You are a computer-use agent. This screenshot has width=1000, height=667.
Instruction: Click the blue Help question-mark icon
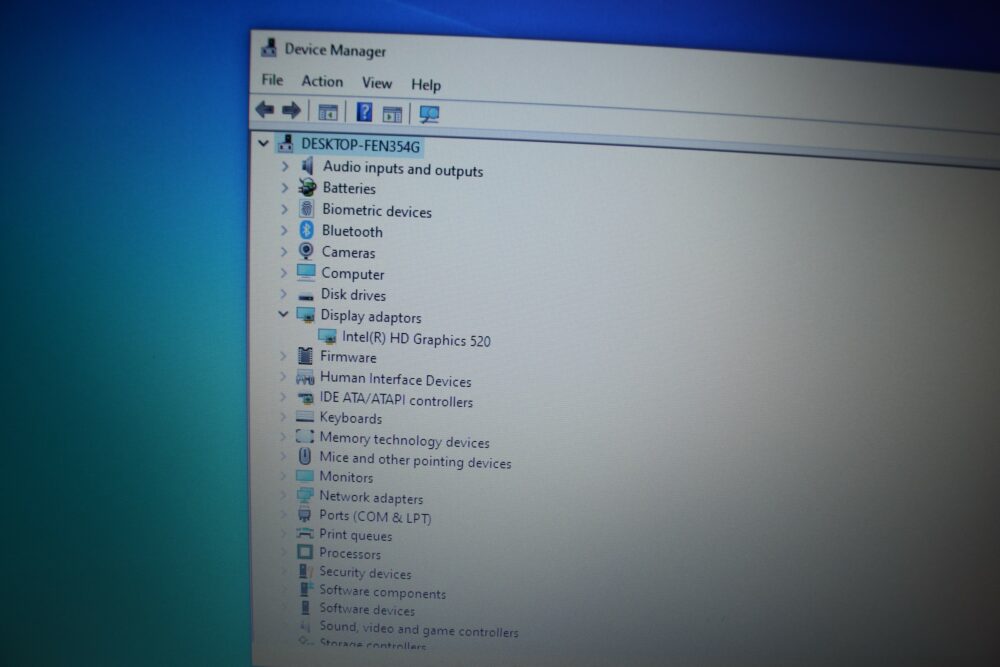point(364,112)
